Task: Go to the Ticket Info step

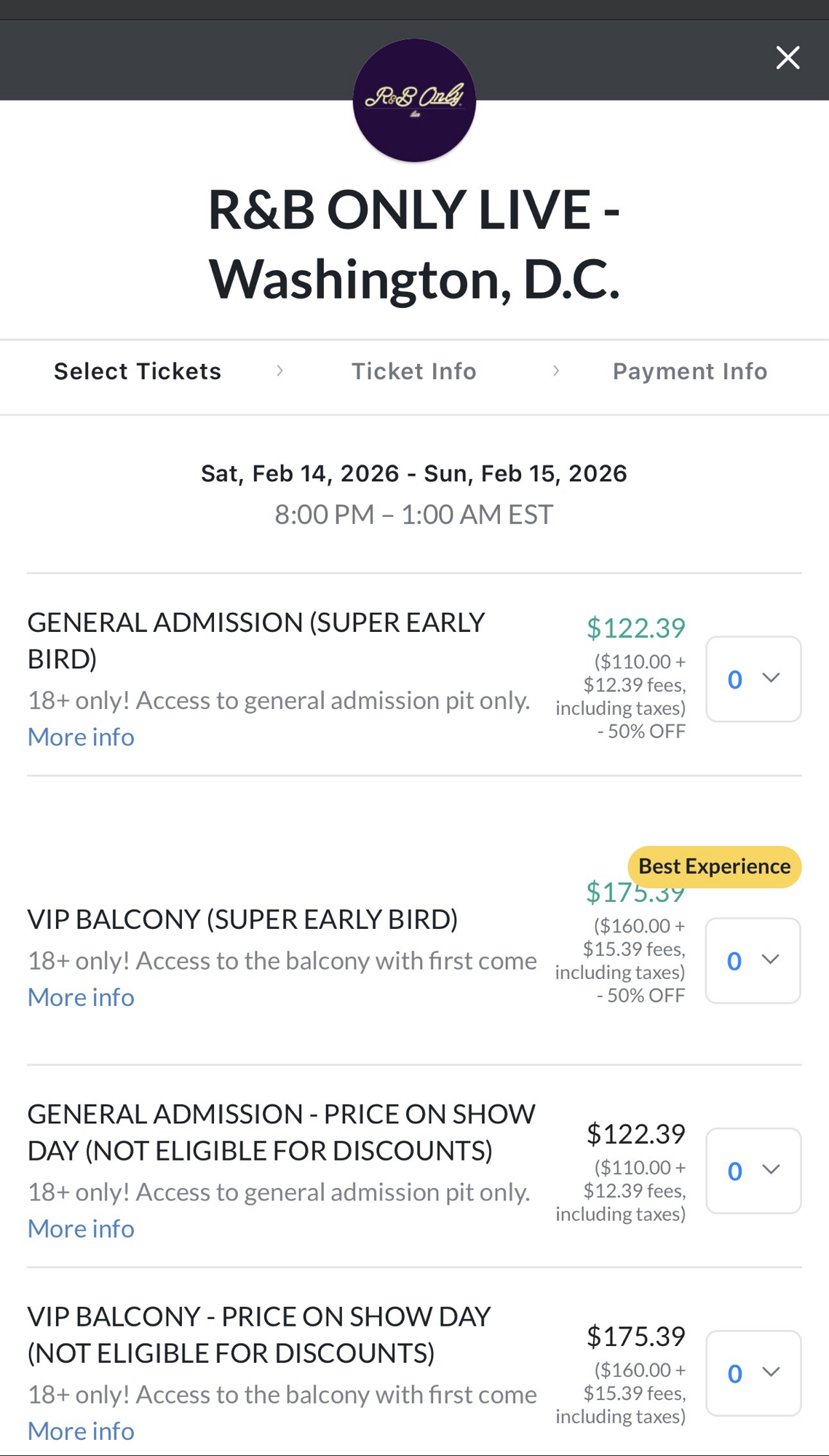Action: pos(414,371)
